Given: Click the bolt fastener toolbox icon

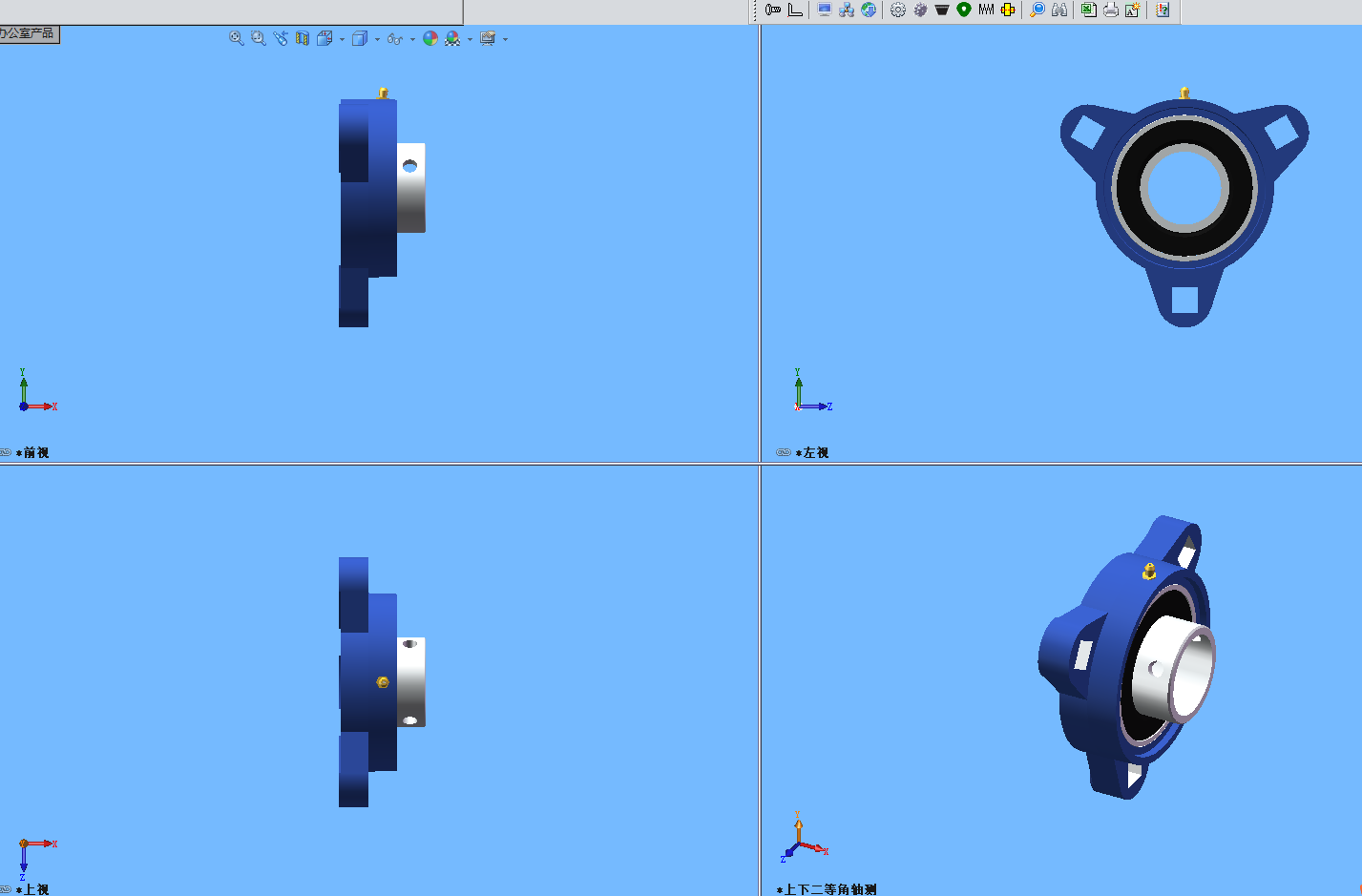Looking at the screenshot, I should click(x=773, y=10).
